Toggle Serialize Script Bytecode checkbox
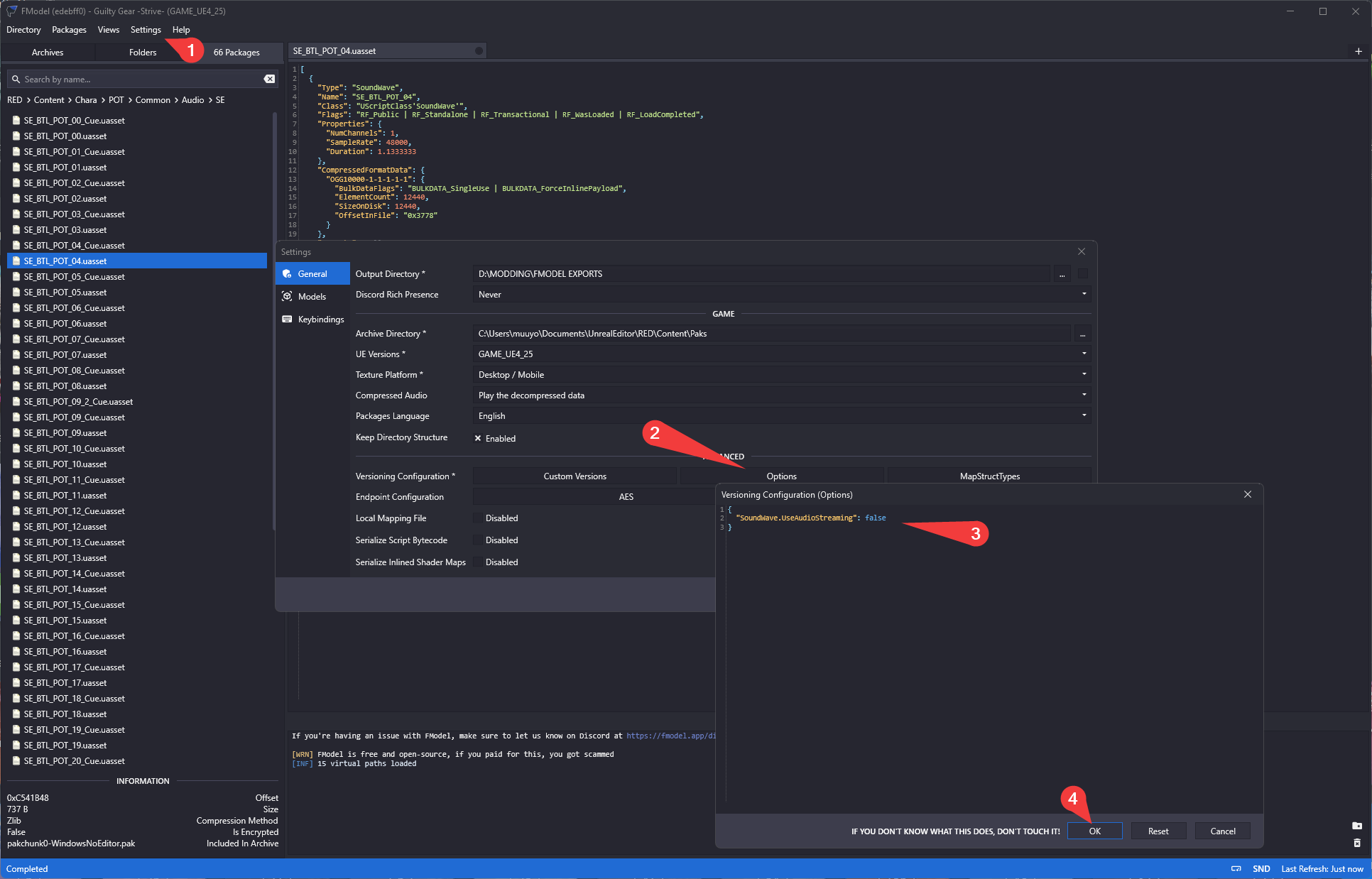This screenshot has height=879, width=1372. 478,540
